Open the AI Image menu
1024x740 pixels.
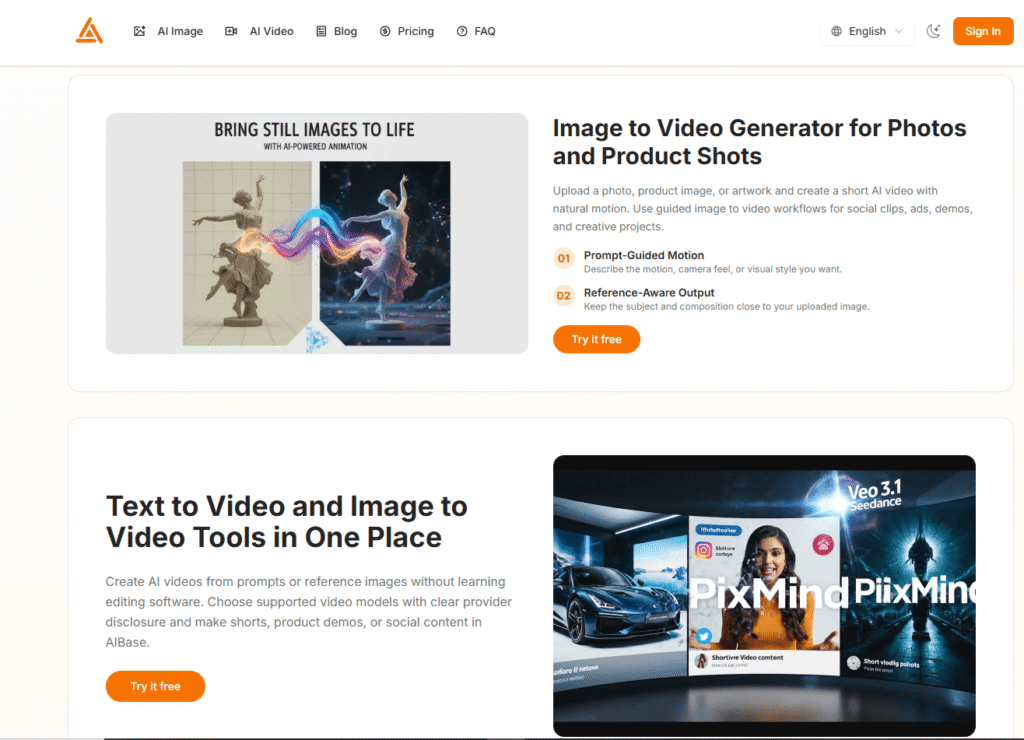click(x=168, y=31)
